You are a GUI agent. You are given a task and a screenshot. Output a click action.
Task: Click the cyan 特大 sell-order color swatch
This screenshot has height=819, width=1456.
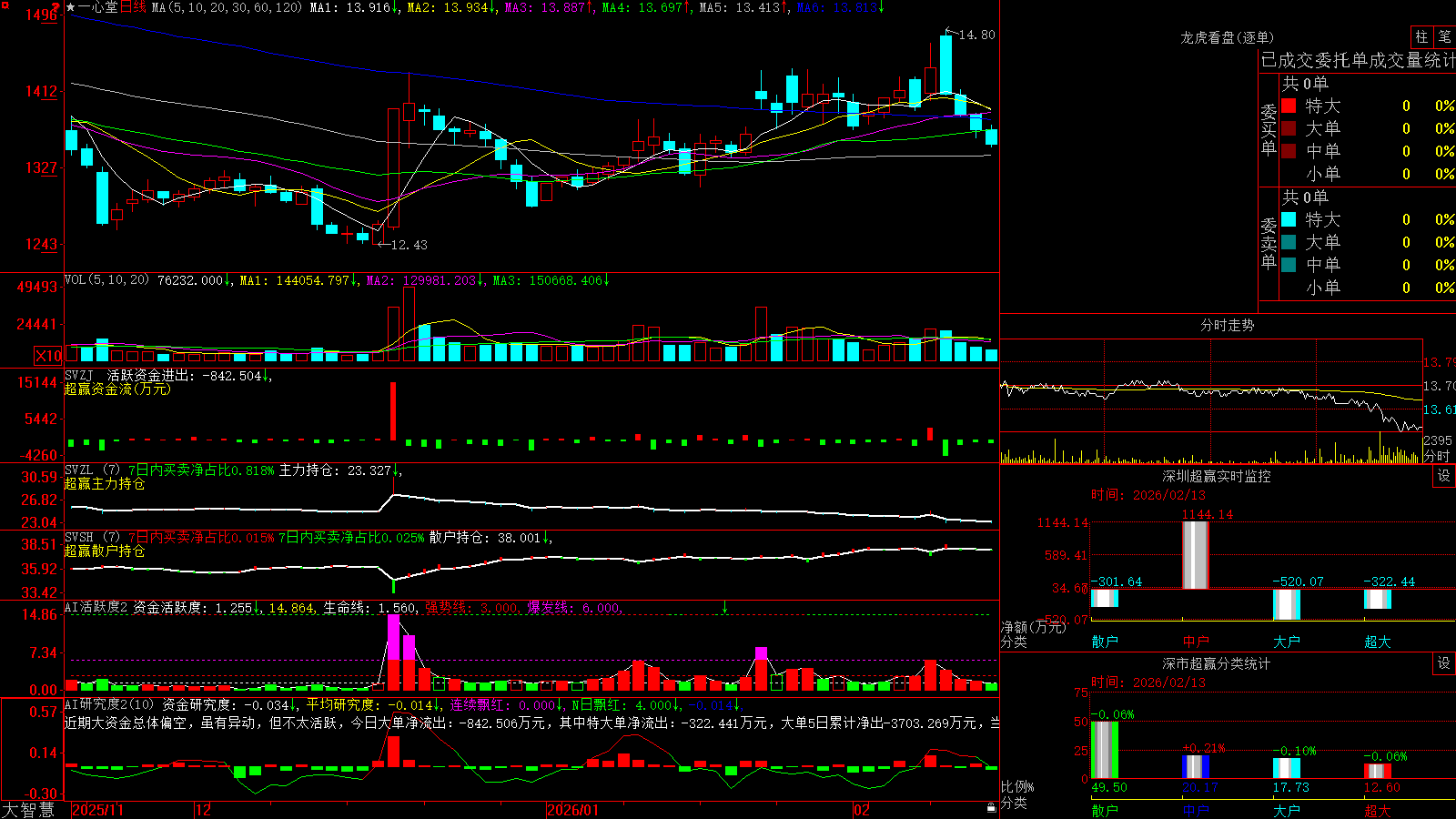click(1289, 219)
